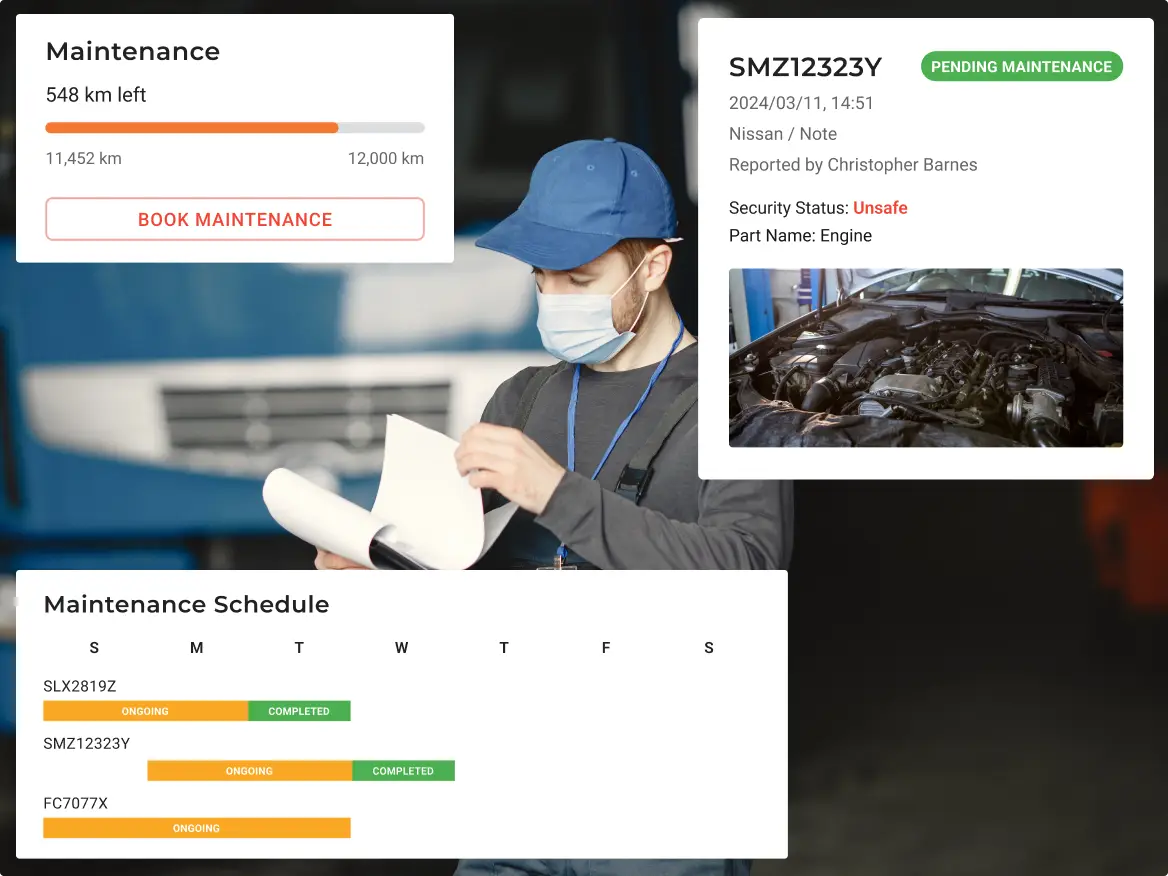
Task: Click the red Unsafe security status
Action: 880,208
